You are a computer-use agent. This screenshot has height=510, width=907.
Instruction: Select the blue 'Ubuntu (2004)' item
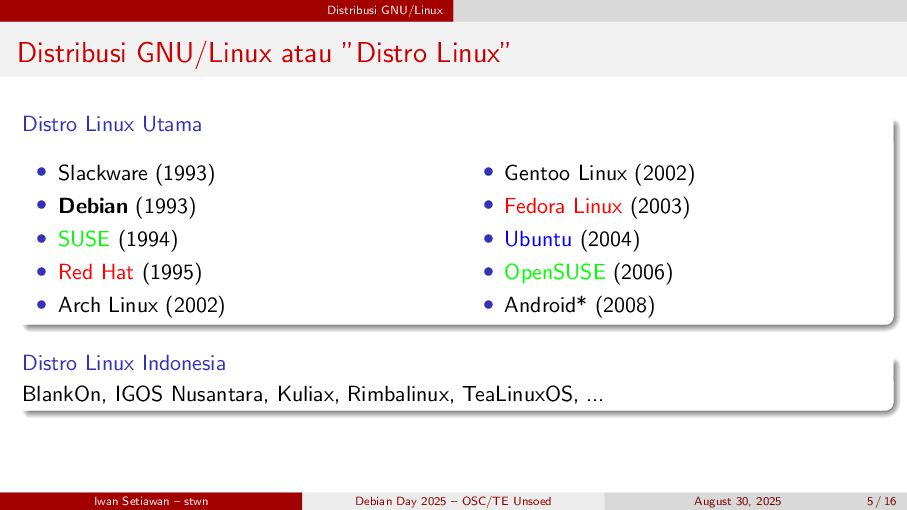pyautogui.click(x=572, y=239)
